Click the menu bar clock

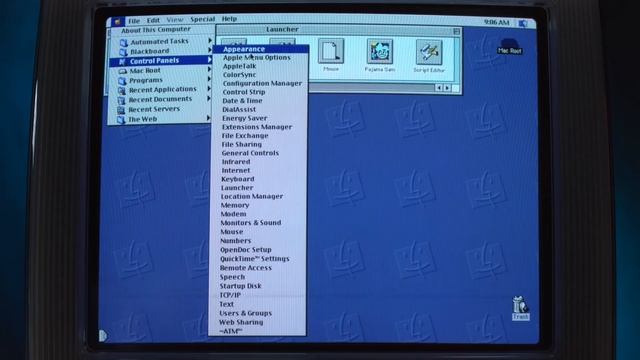click(x=496, y=22)
